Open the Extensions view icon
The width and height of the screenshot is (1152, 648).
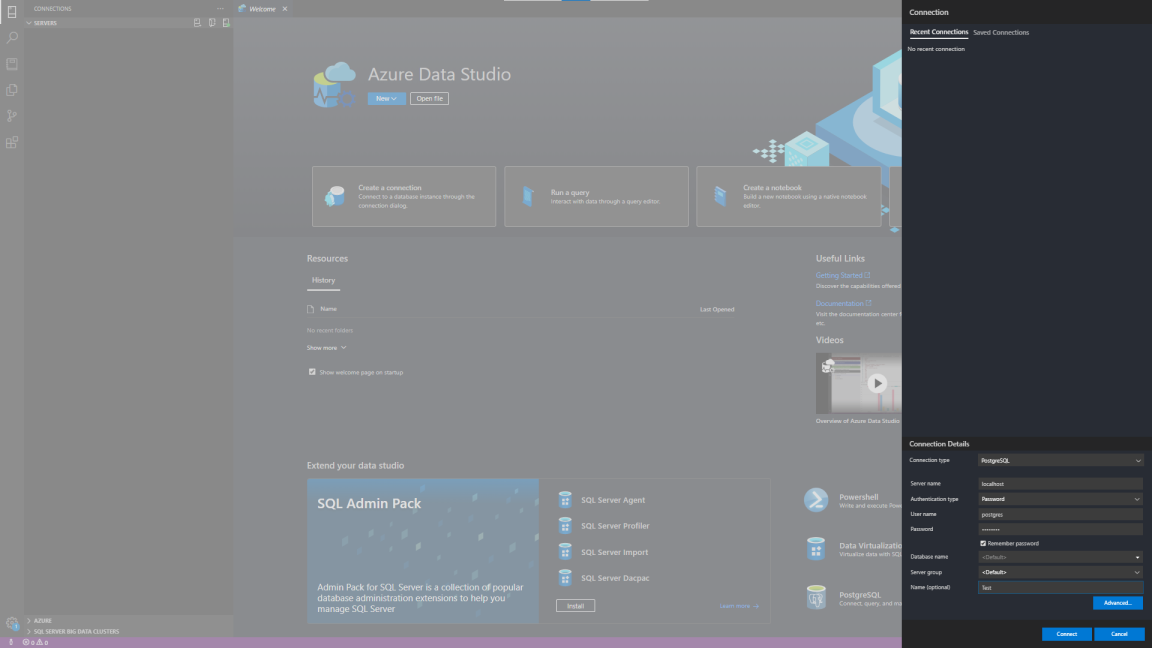coord(12,143)
